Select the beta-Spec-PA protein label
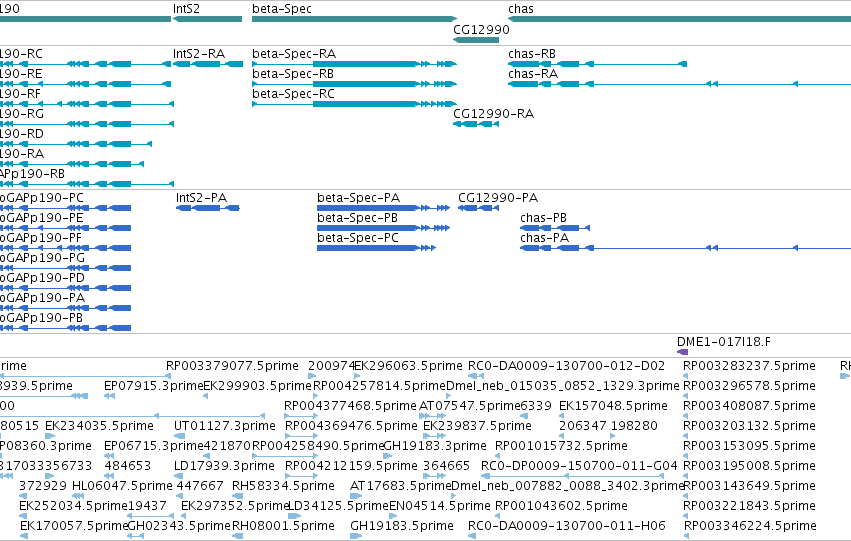This screenshot has width=851, height=541. pyautogui.click(x=358, y=198)
